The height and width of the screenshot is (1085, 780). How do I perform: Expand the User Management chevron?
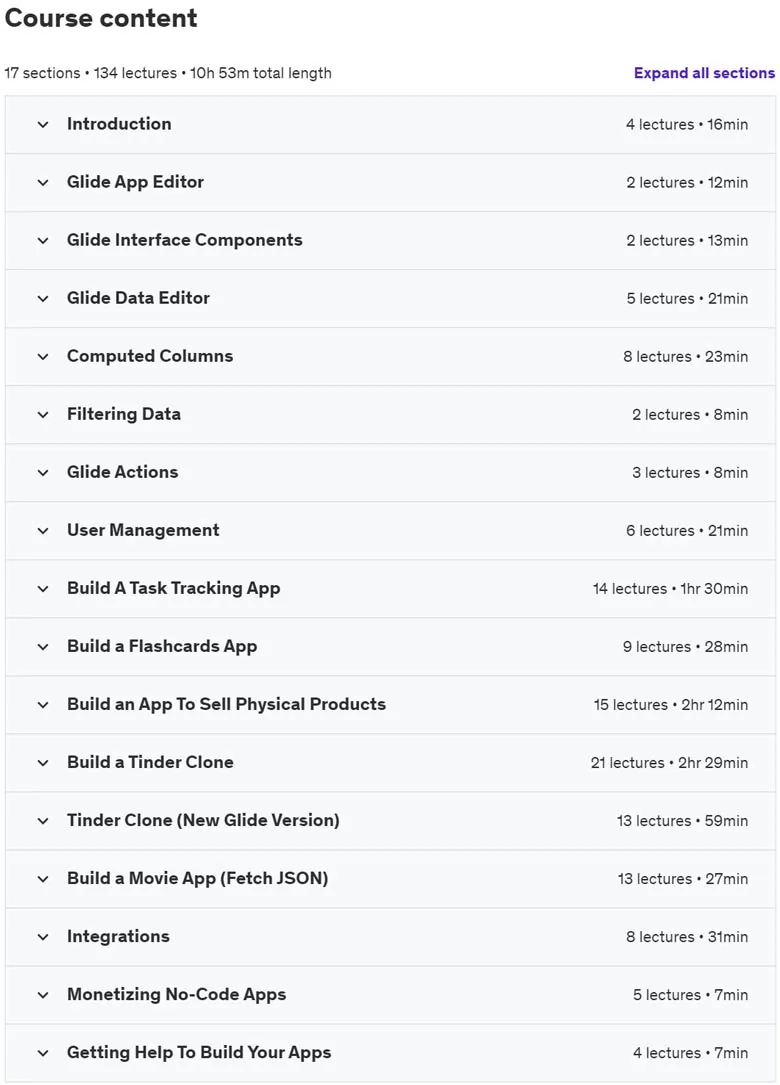(43, 531)
